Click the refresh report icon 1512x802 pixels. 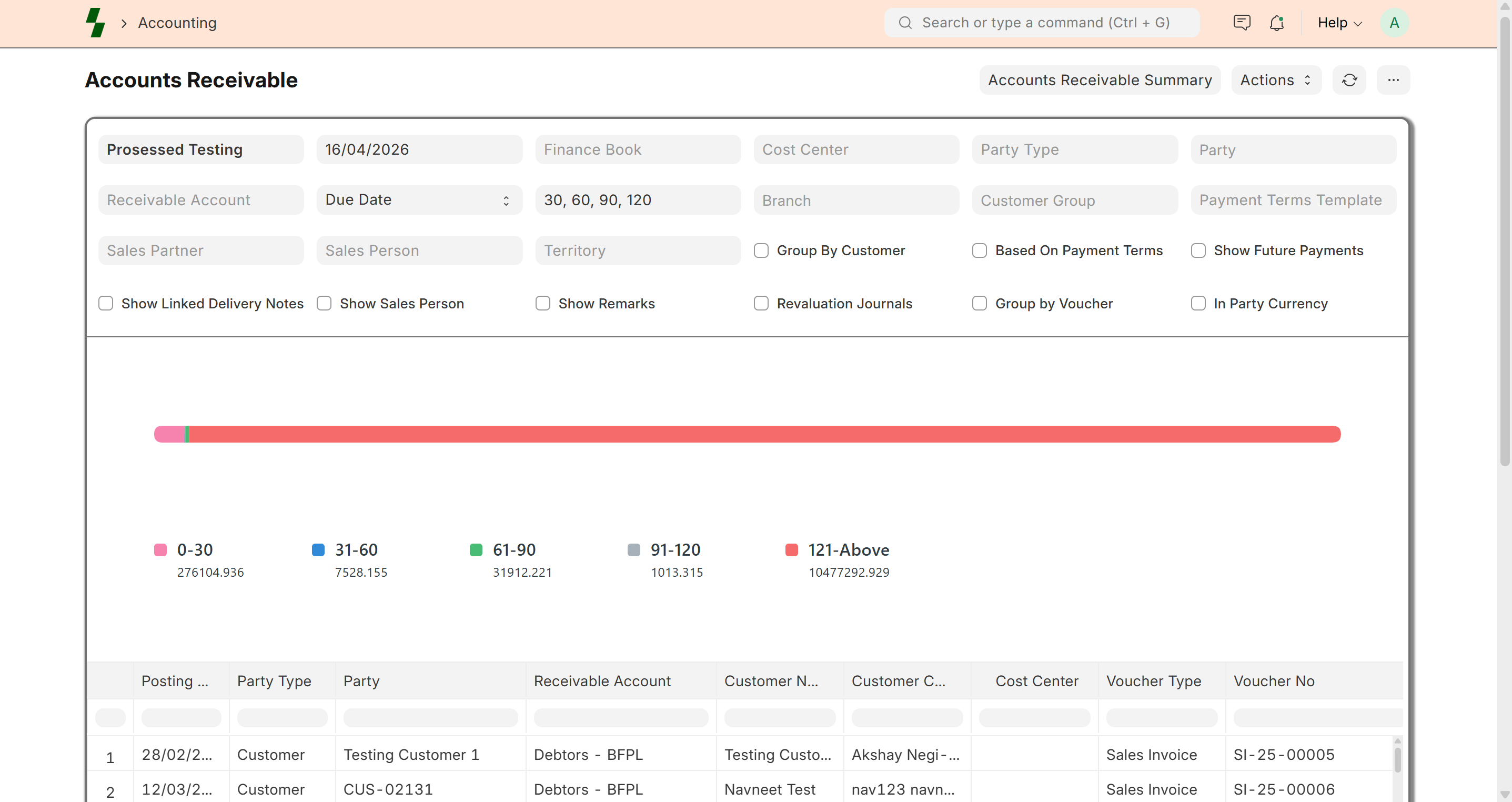[x=1349, y=80]
